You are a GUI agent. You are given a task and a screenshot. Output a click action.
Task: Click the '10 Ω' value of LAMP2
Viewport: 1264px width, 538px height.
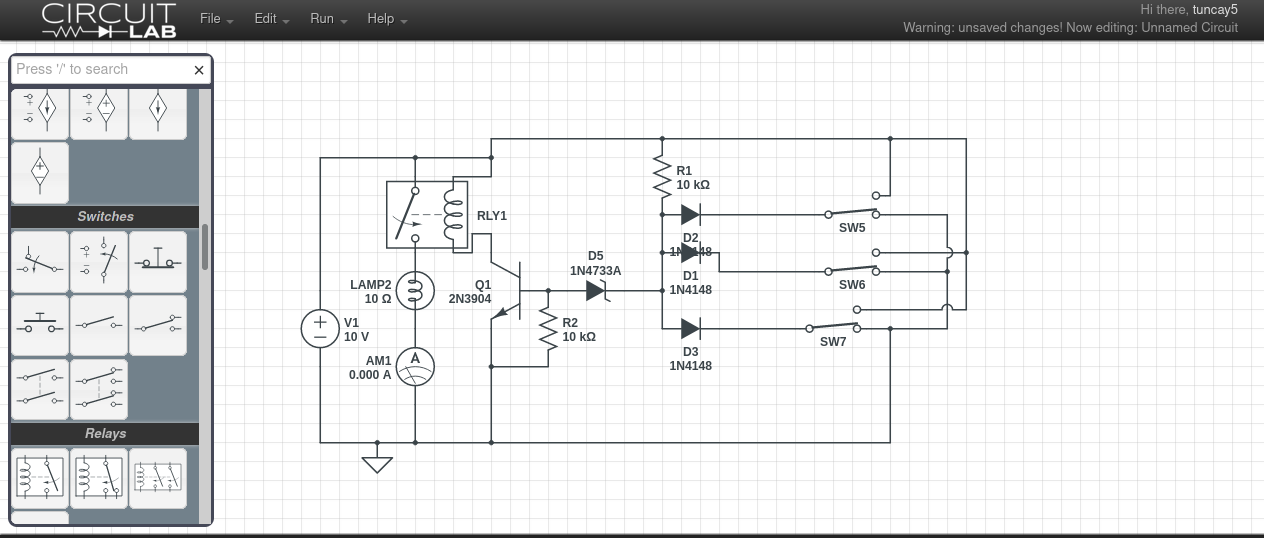pos(378,299)
